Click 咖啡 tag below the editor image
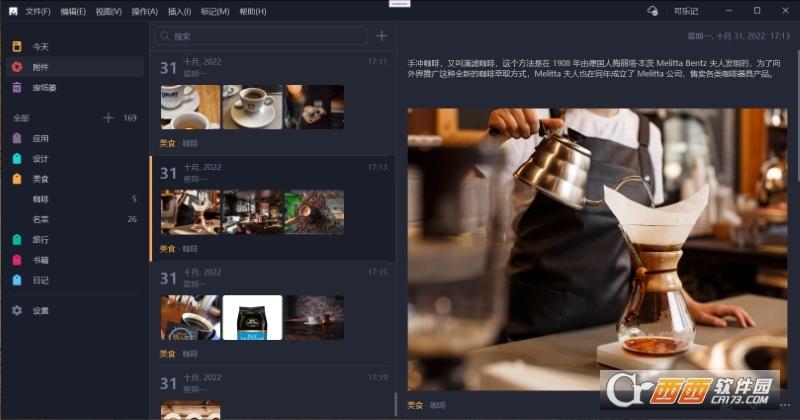 pyautogui.click(x=437, y=405)
